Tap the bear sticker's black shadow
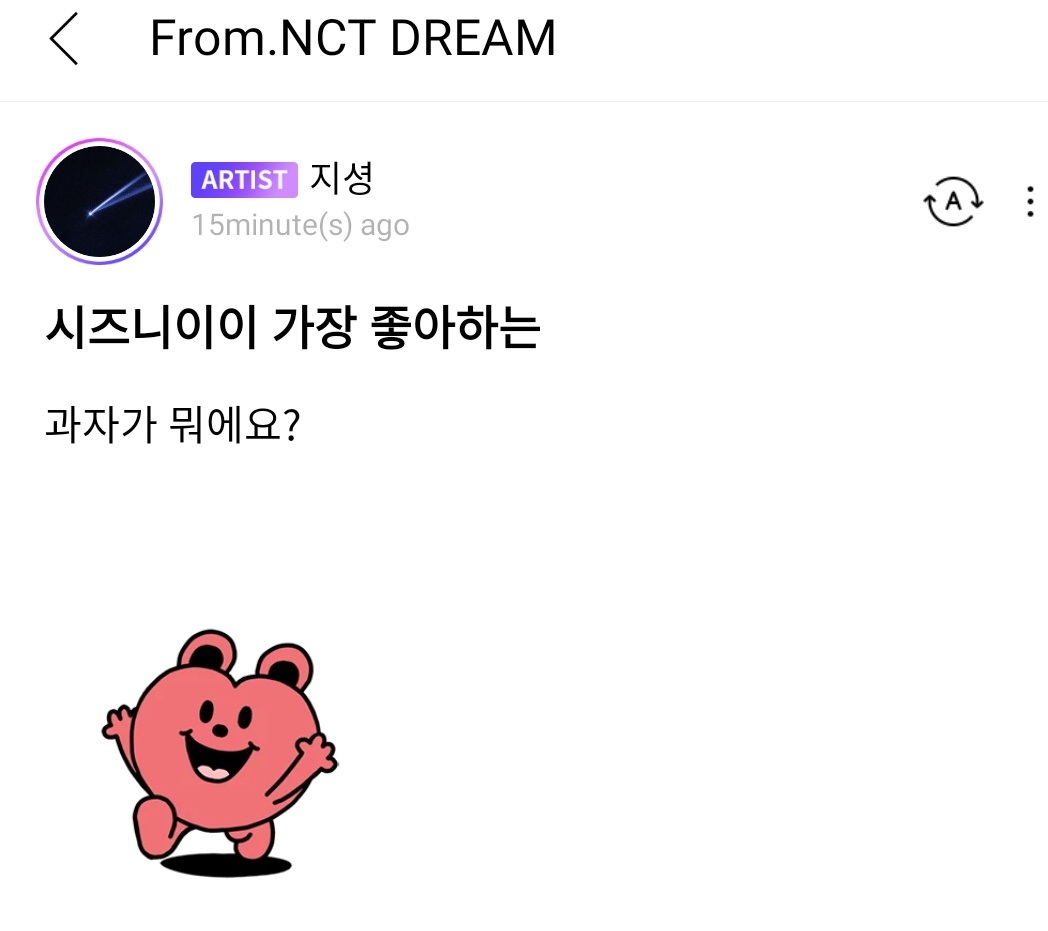Screen dimensions: 1048x931 click(226, 865)
